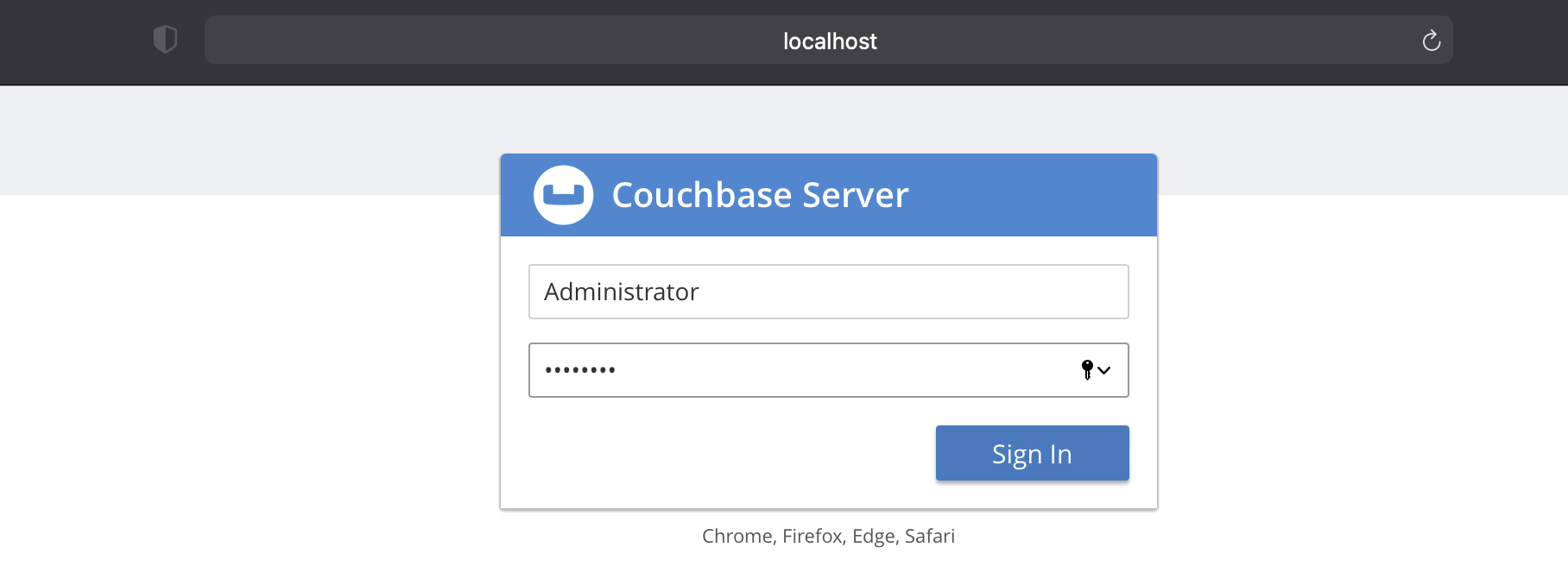Click the gray page background above login panel
The image size is (1568, 566).
tap(829, 119)
